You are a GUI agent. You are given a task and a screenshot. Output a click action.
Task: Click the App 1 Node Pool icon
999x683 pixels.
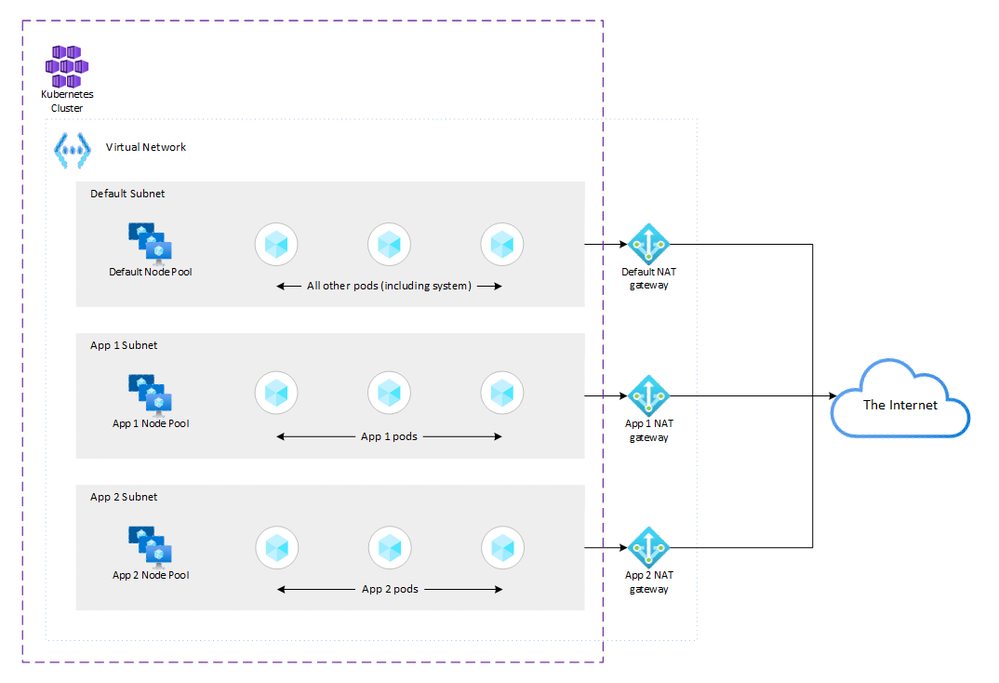[x=150, y=391]
